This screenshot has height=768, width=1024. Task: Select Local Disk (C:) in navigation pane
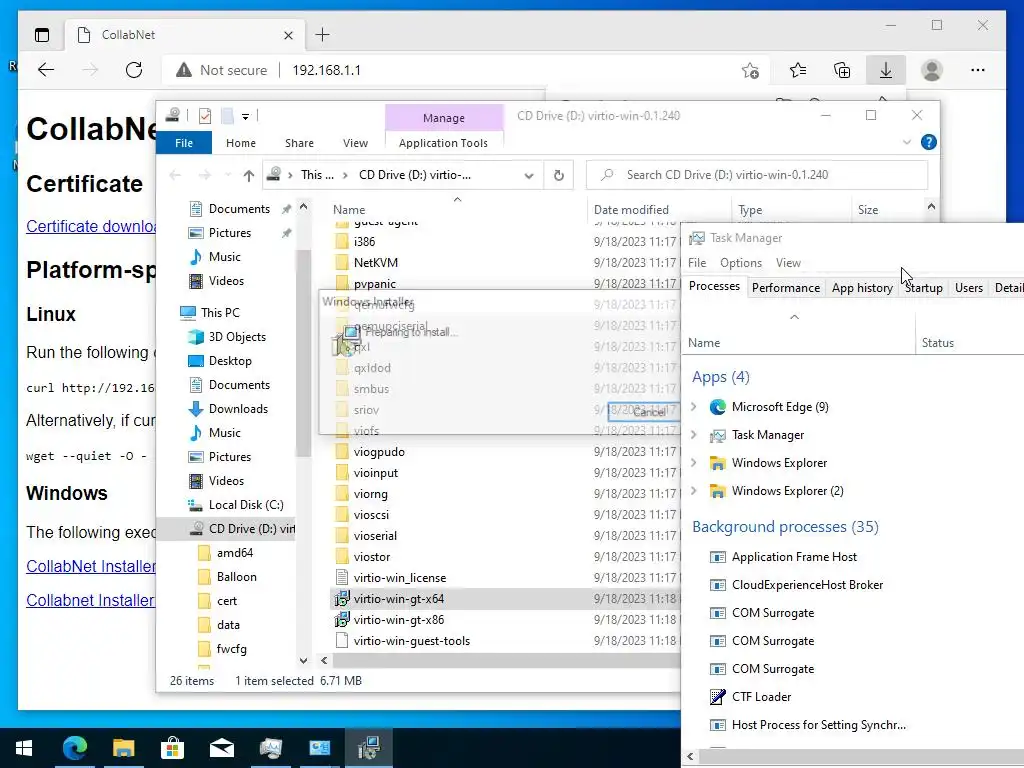coord(246,505)
